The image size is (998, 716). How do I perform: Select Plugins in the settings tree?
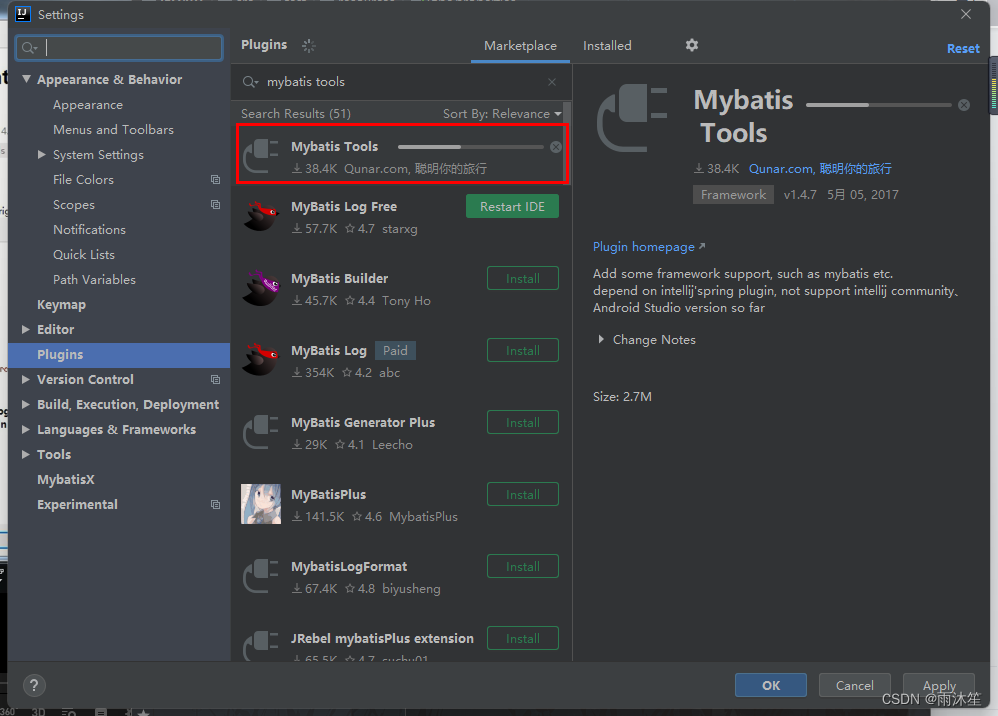click(119, 355)
